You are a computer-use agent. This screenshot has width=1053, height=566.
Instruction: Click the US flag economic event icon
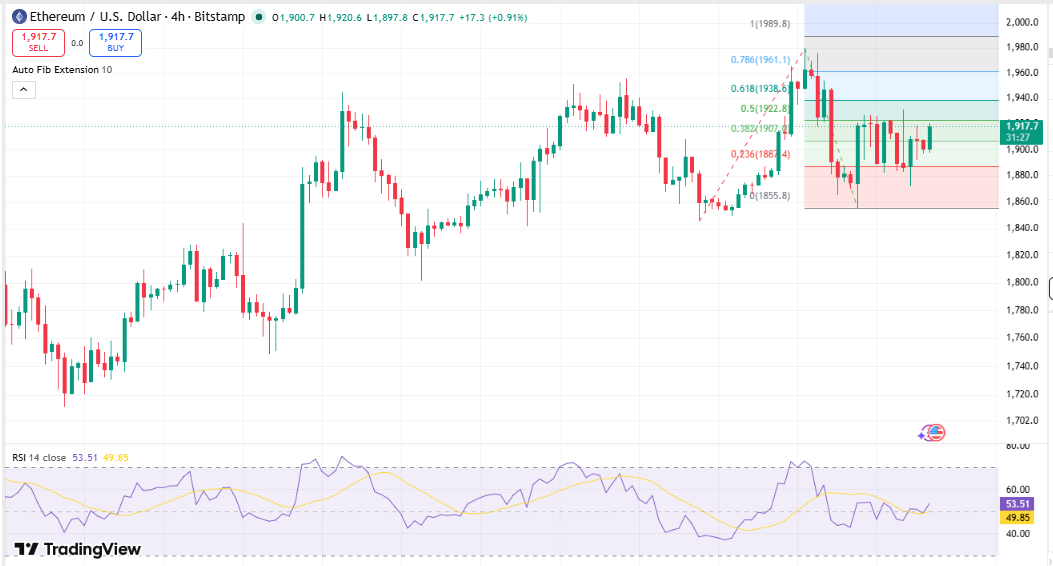click(x=935, y=433)
